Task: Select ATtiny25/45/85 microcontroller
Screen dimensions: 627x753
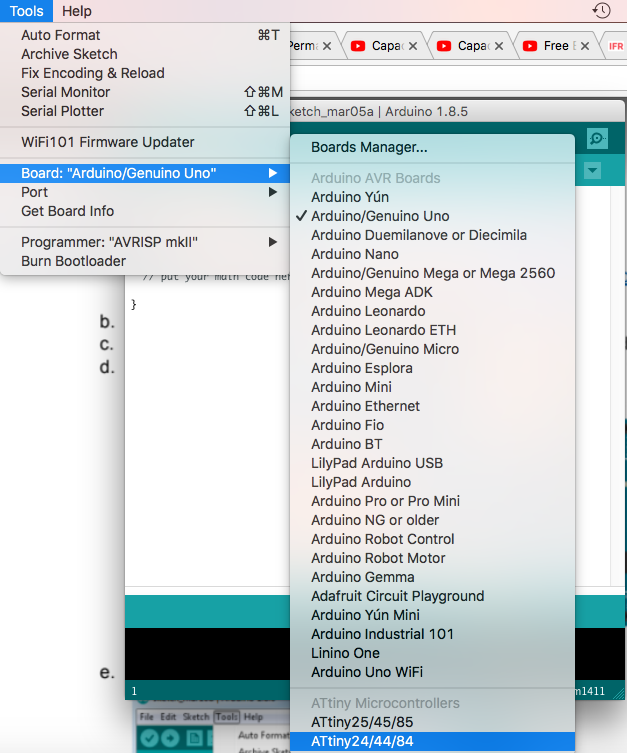Action: 432,722
